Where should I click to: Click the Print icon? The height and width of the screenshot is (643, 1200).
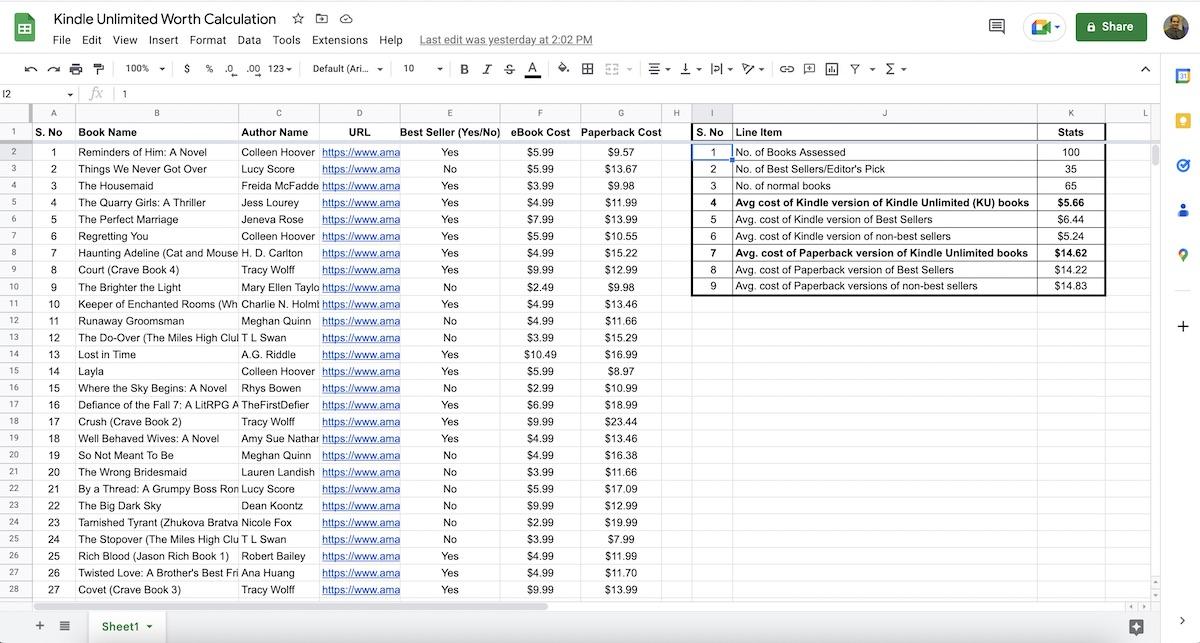tap(76, 69)
